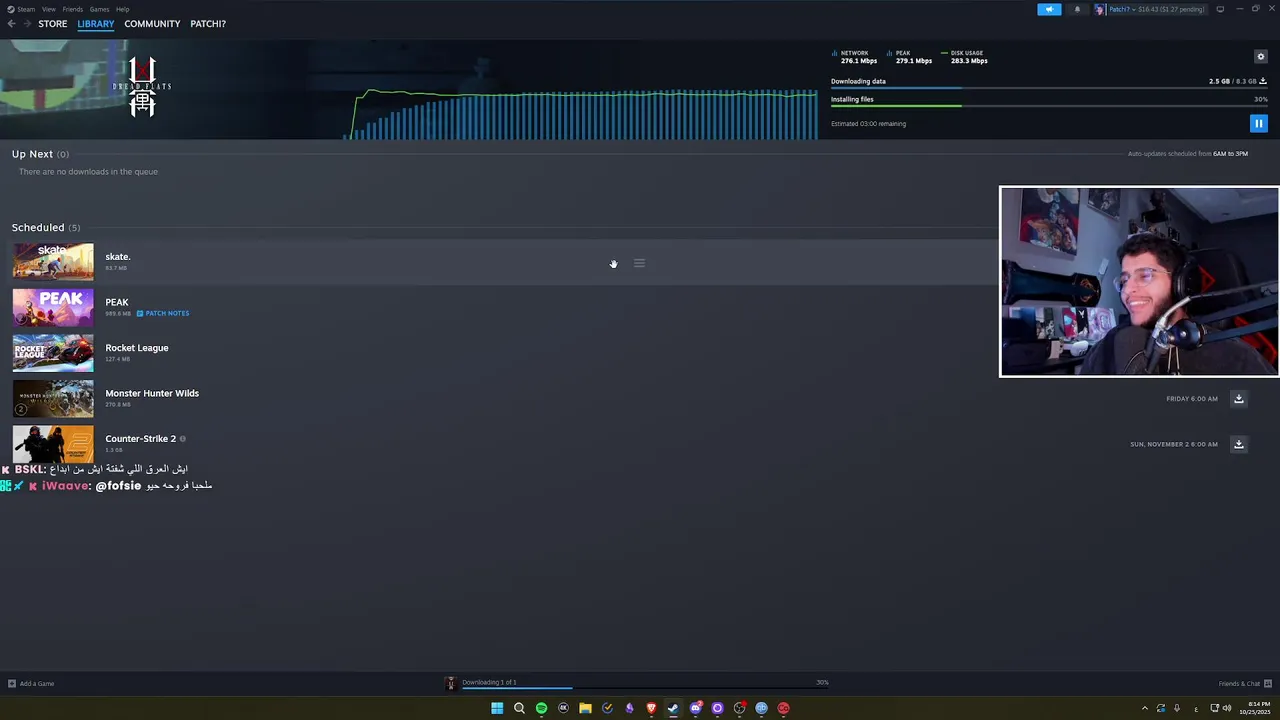Click the microphone tray icon
1280x720 pixels.
(1177, 708)
